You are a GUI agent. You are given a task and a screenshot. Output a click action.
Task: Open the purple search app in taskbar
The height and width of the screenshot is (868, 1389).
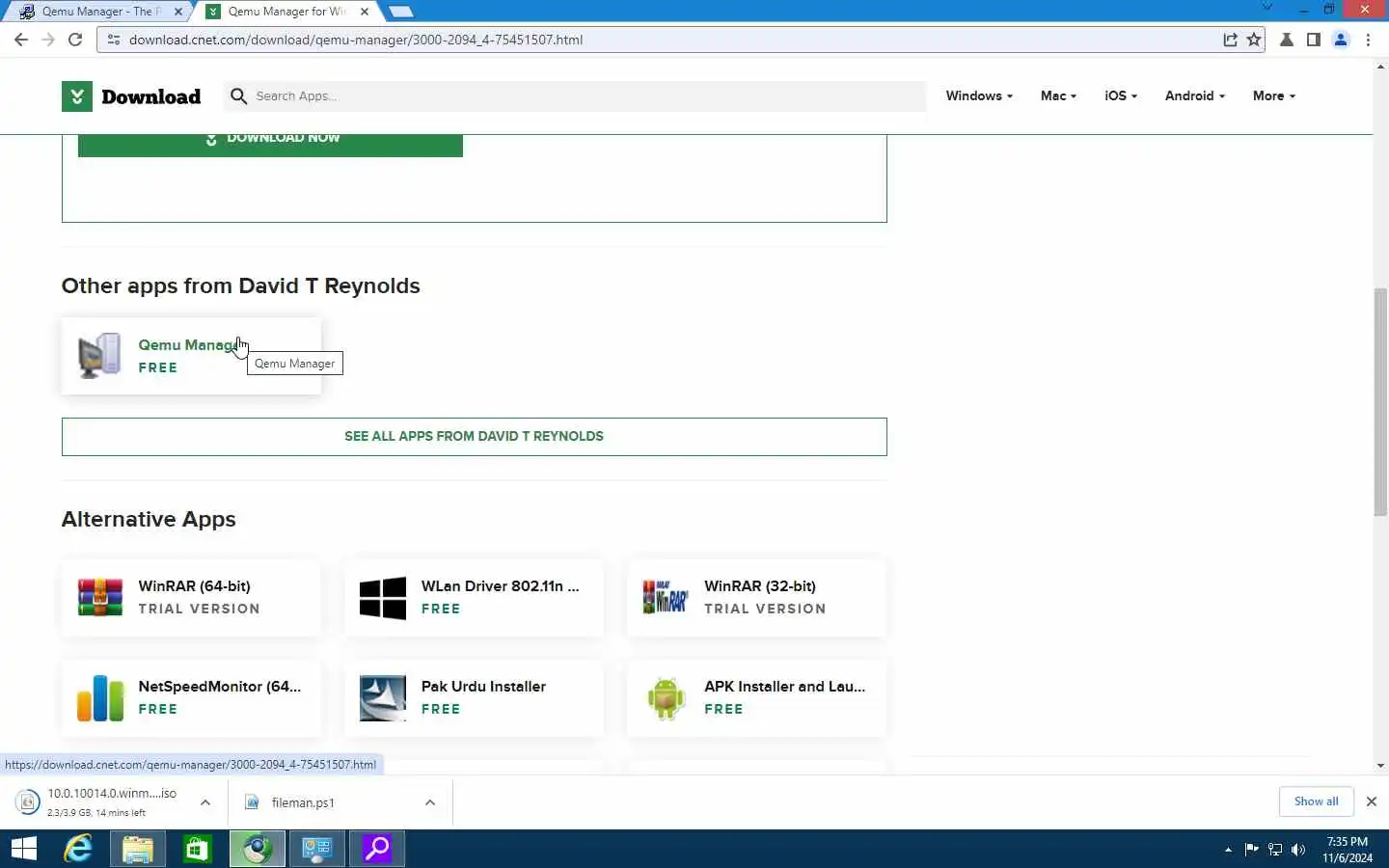point(377,849)
